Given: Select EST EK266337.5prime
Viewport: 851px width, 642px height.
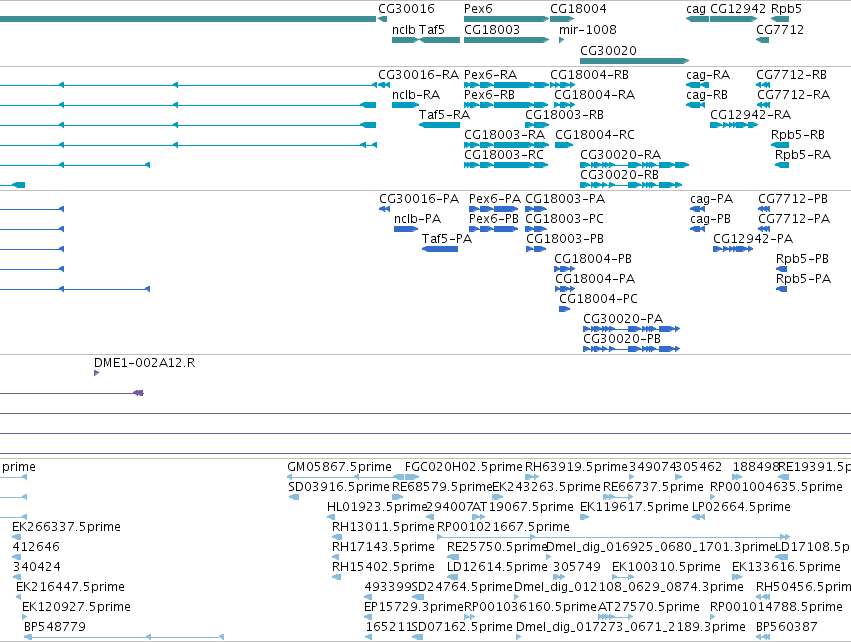Looking at the screenshot, I should [16, 537].
